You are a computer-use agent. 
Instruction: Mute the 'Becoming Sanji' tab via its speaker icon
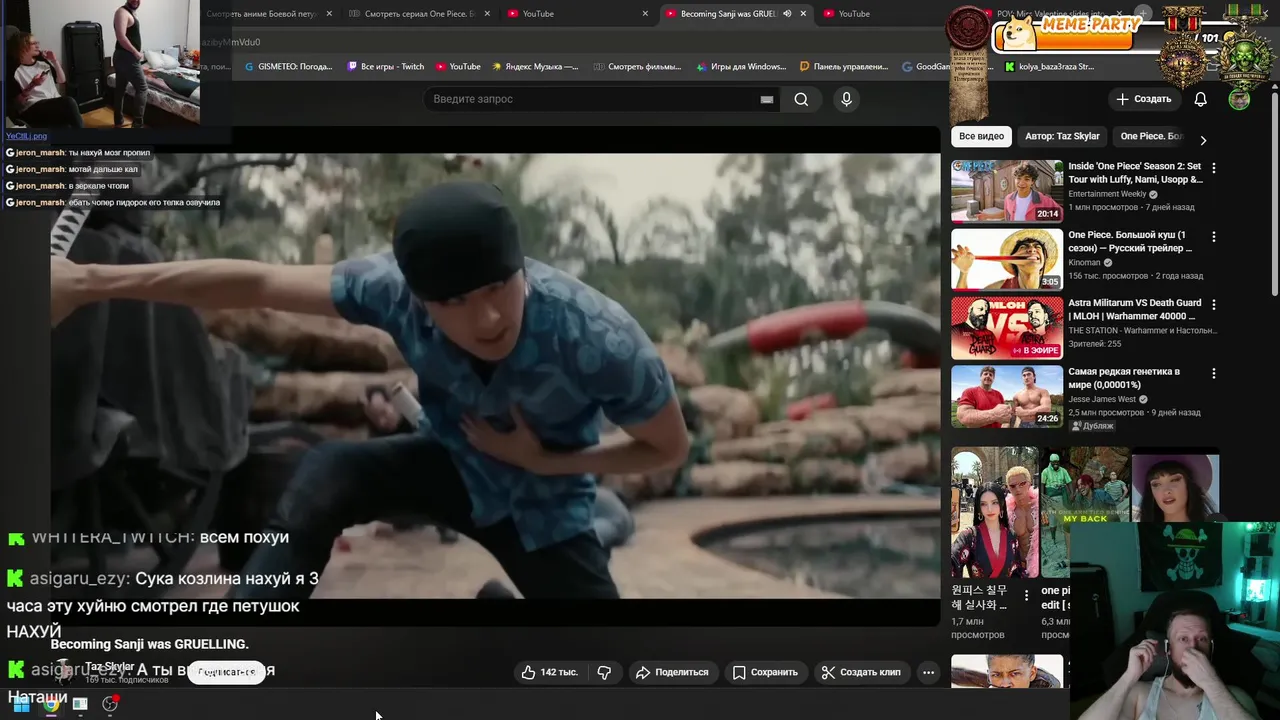pos(787,14)
